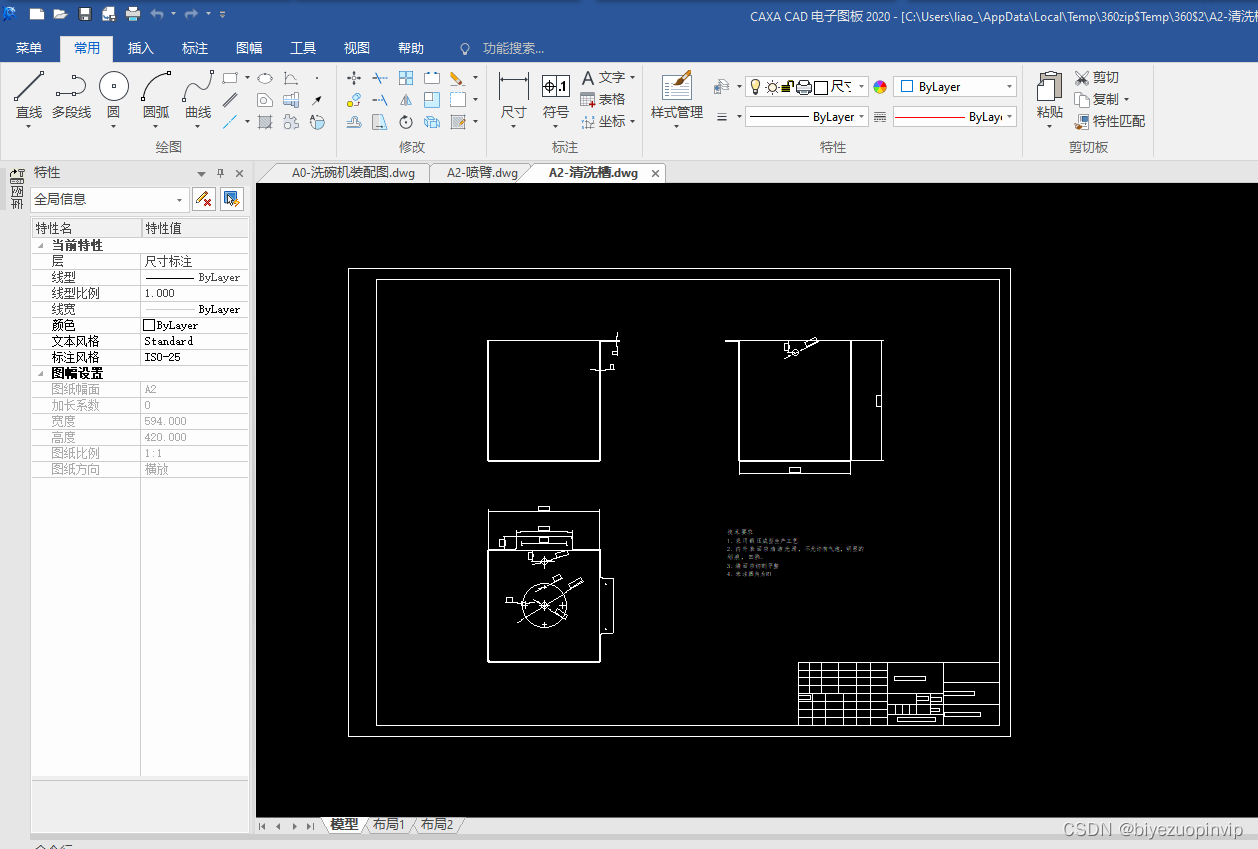The width and height of the screenshot is (1258, 849).
Task: Switch to the 图幅 ribbon tab
Action: pyautogui.click(x=249, y=48)
